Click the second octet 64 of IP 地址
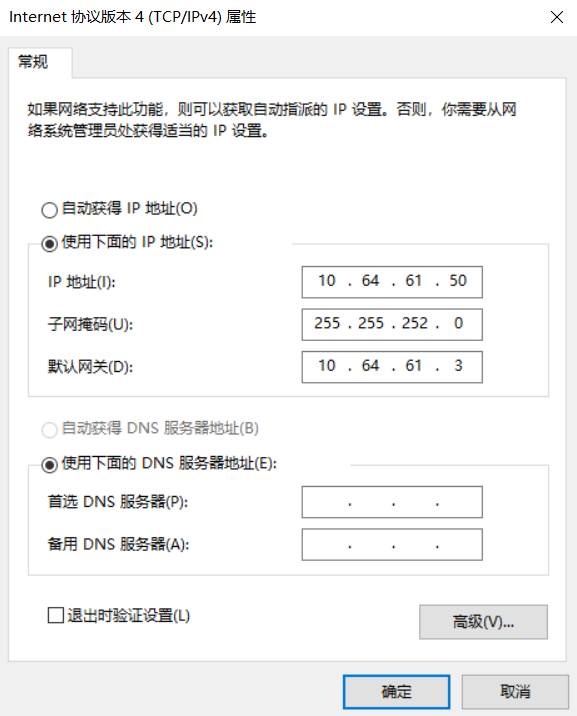Image resolution: width=577 pixels, height=716 pixels. pos(370,281)
